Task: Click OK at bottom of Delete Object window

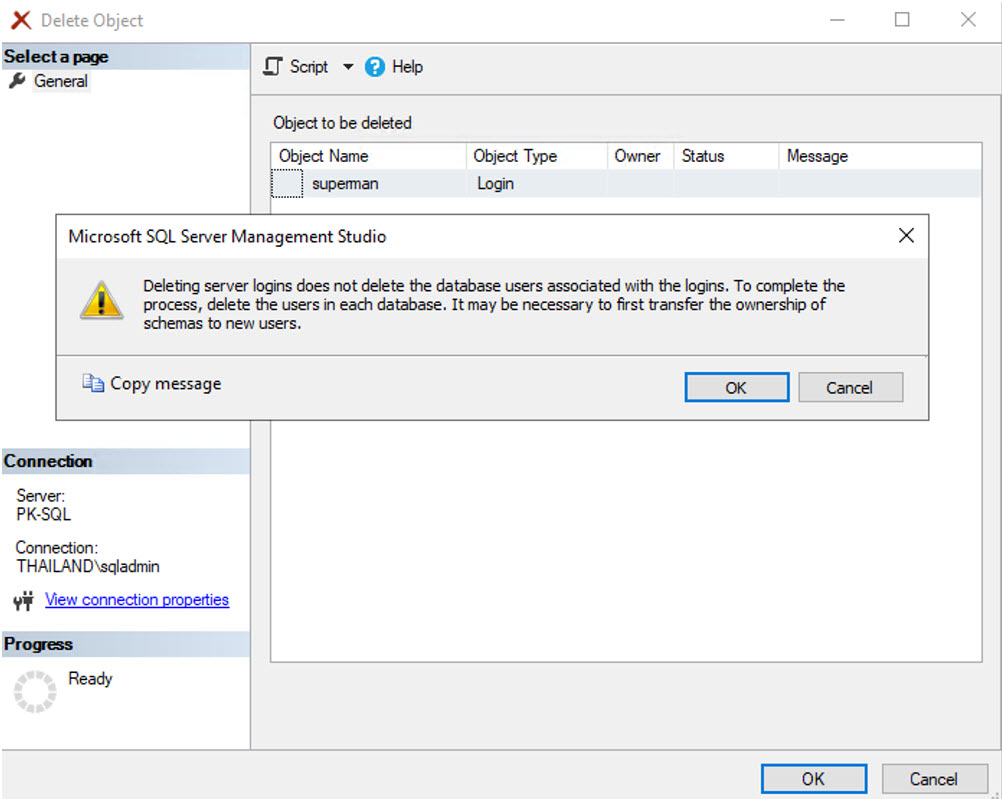Action: (x=813, y=779)
